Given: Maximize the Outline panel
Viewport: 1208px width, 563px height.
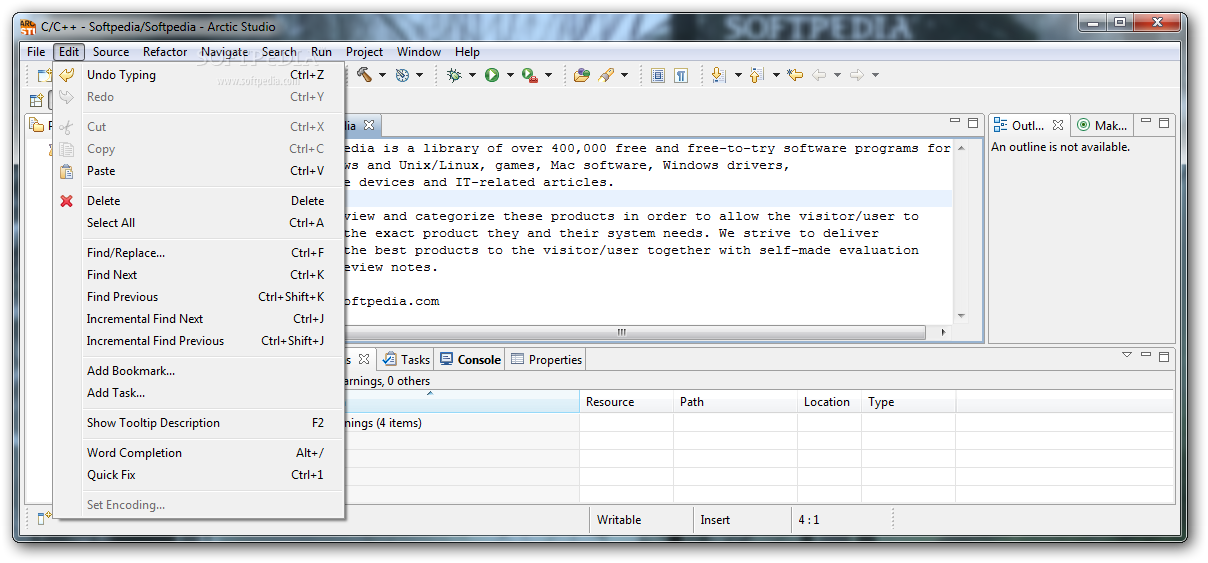Looking at the screenshot, I should (1163, 123).
